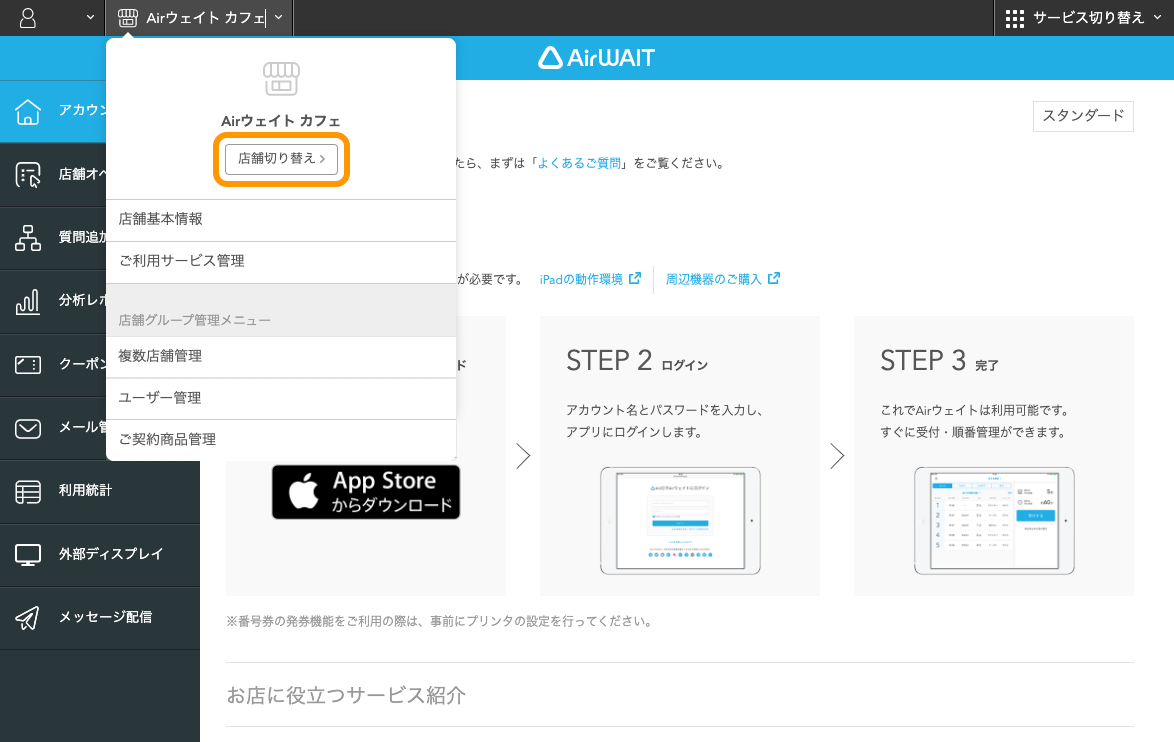
Task: Click the 店舗切り替え button
Action: pos(282,159)
